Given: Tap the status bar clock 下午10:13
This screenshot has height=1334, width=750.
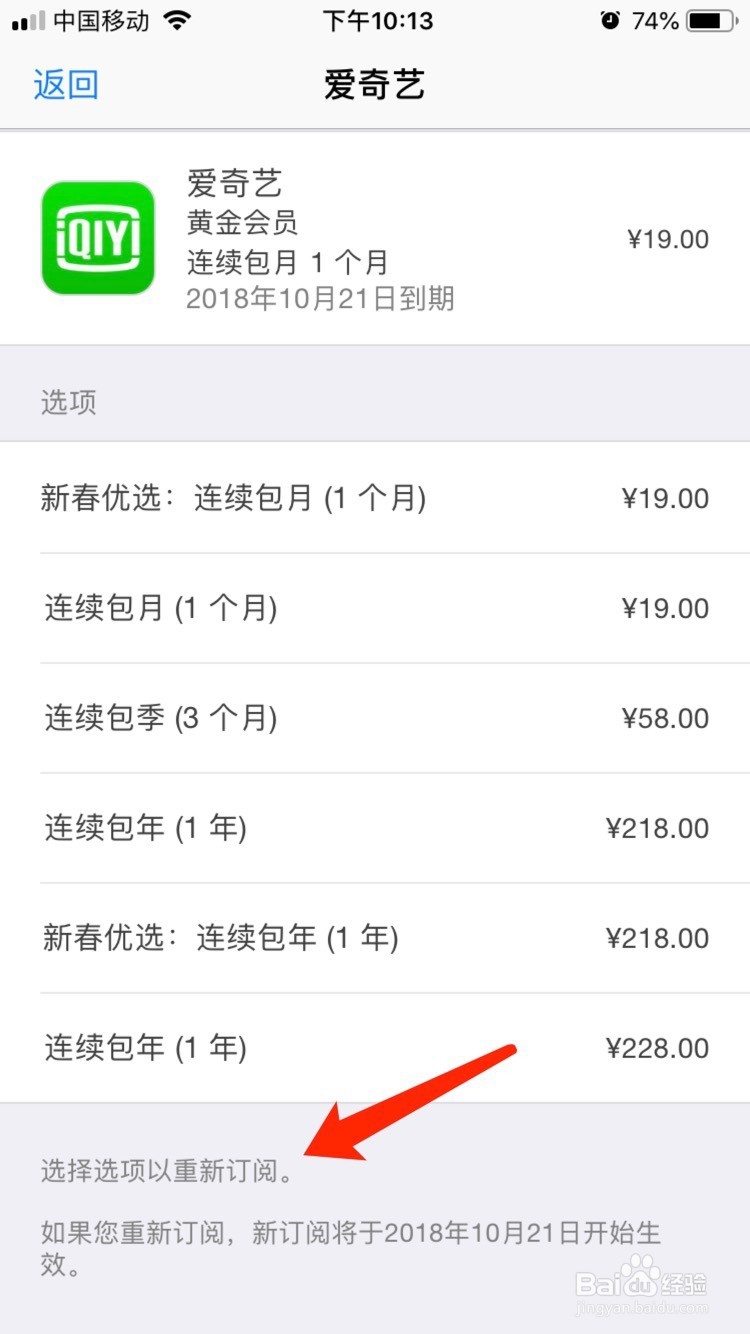Looking at the screenshot, I should [x=378, y=21].
